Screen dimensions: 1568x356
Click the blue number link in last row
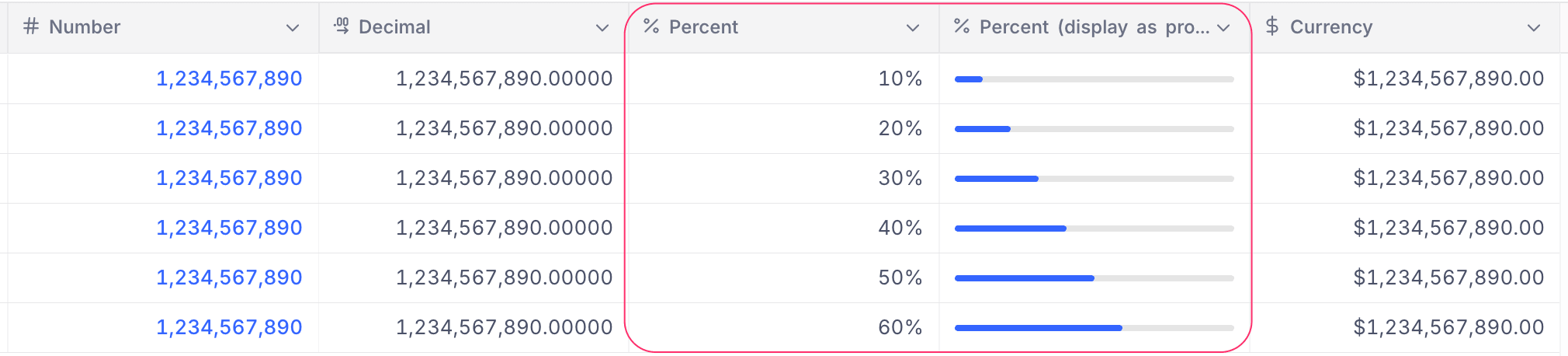point(229,327)
